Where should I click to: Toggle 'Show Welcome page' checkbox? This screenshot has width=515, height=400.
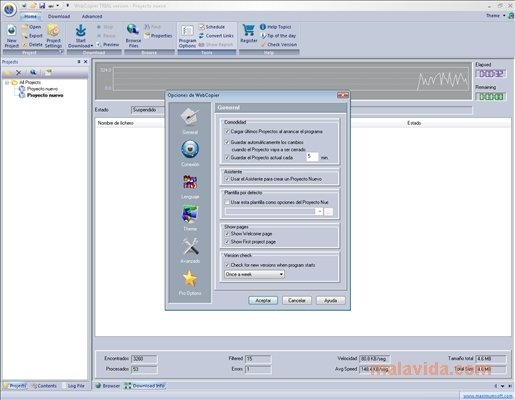click(x=227, y=234)
